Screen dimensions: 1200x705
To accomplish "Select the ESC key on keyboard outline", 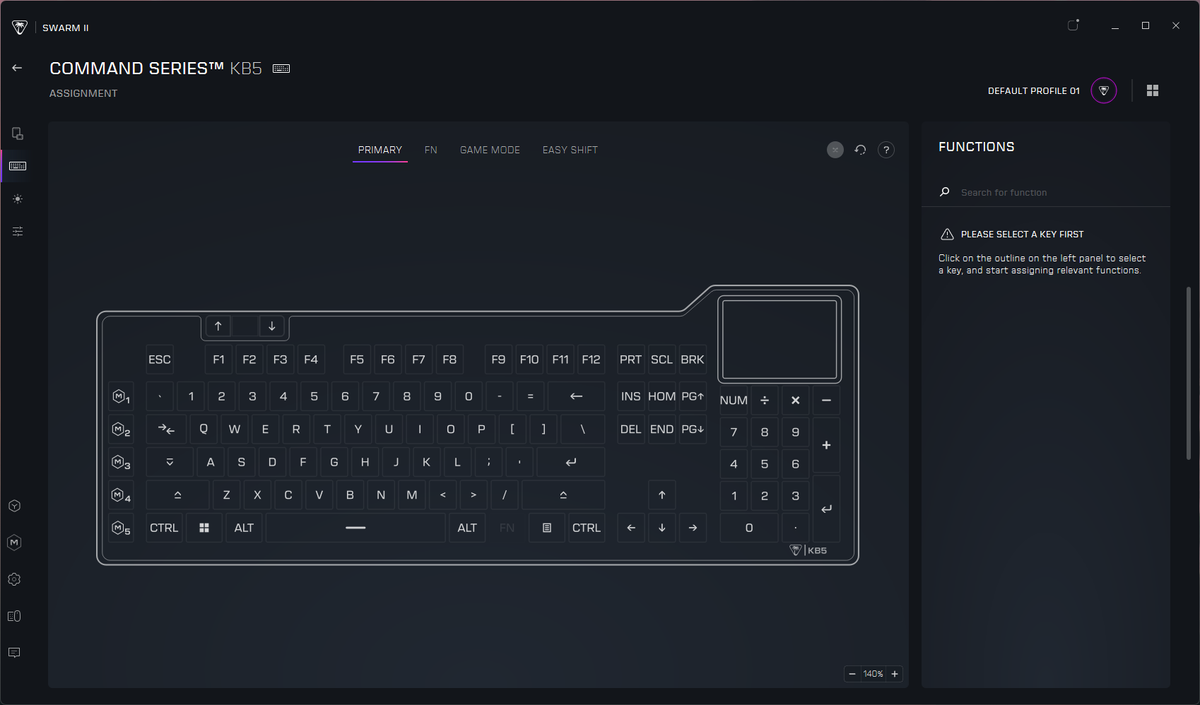I will pyautogui.click(x=160, y=360).
